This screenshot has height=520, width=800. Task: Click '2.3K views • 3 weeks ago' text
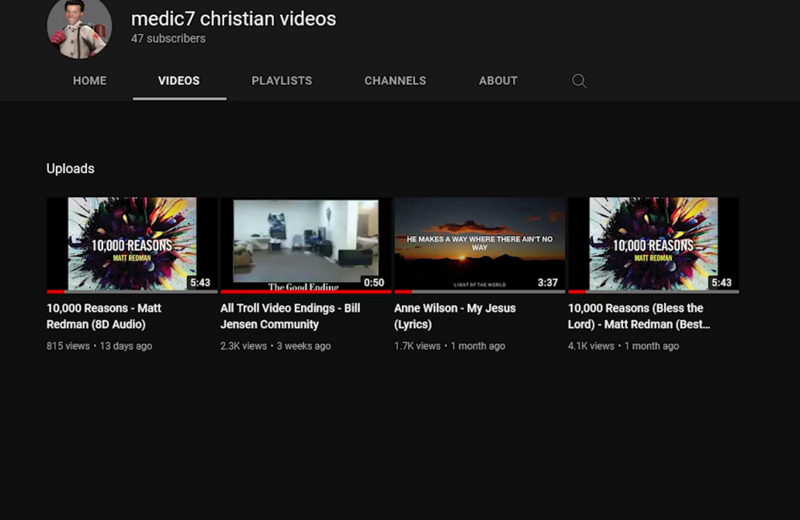(x=276, y=346)
